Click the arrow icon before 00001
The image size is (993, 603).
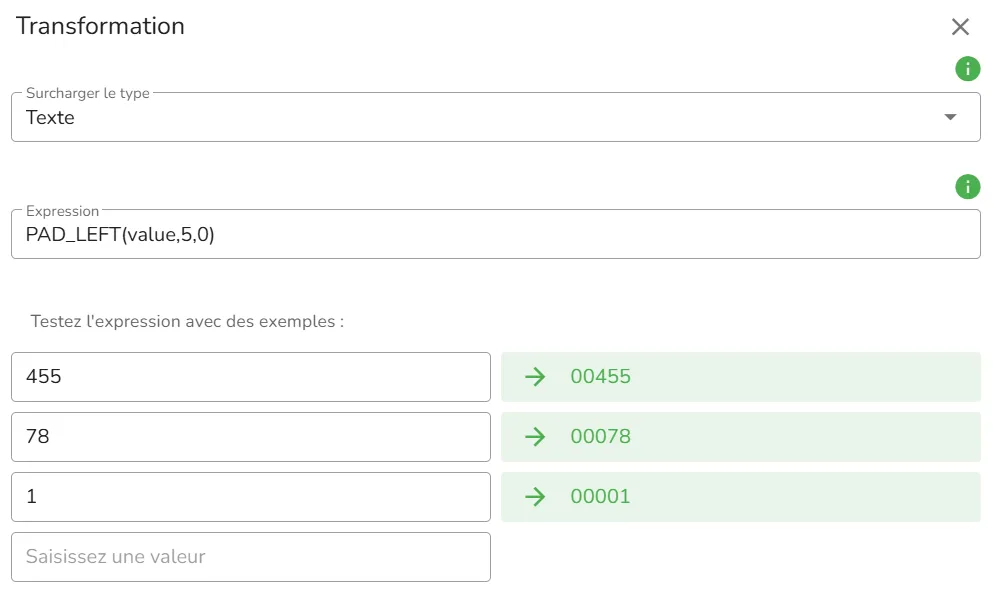pyautogui.click(x=535, y=497)
